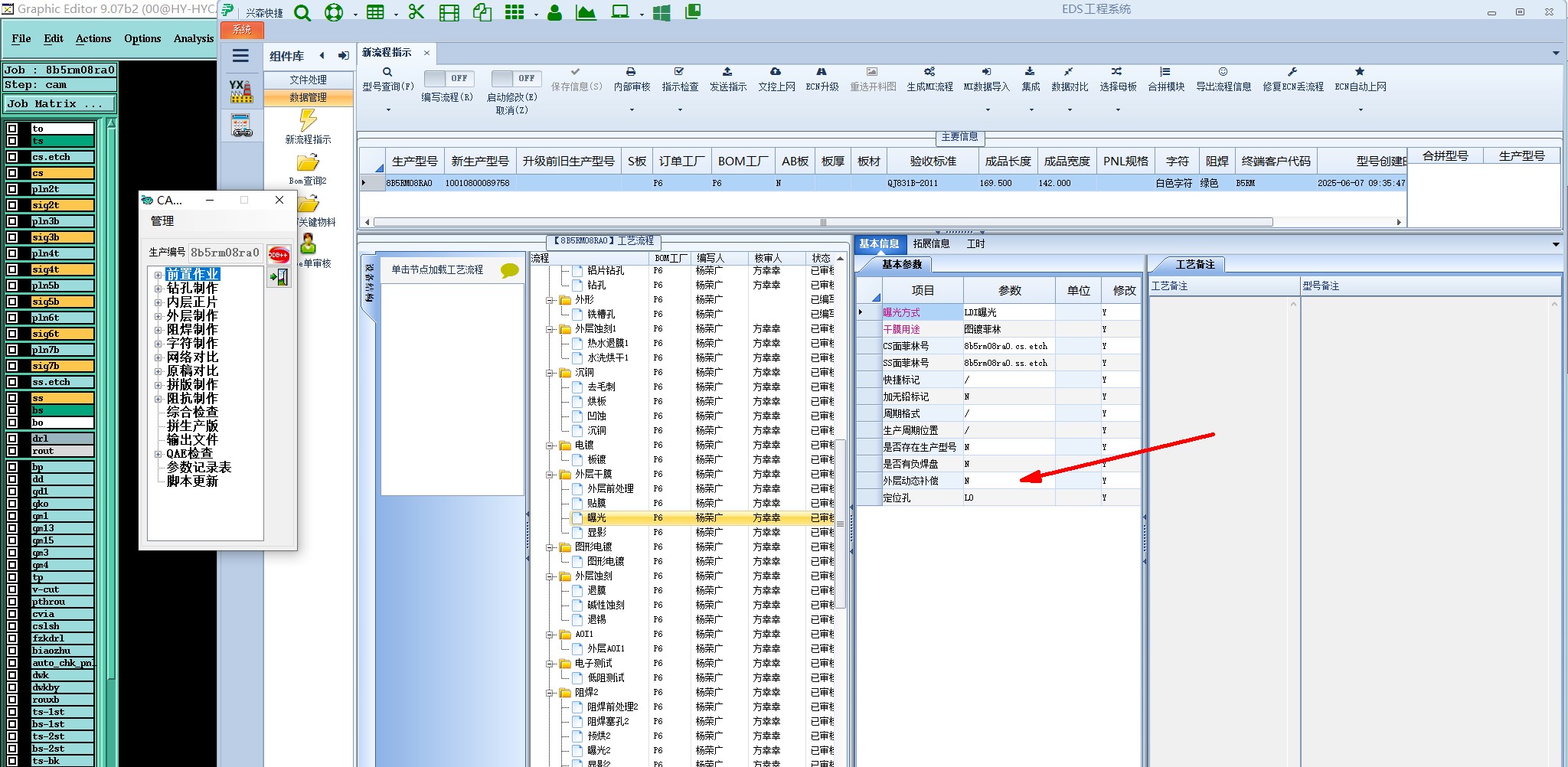
Task: Select the 曝光 row in process tree
Action: point(681,518)
